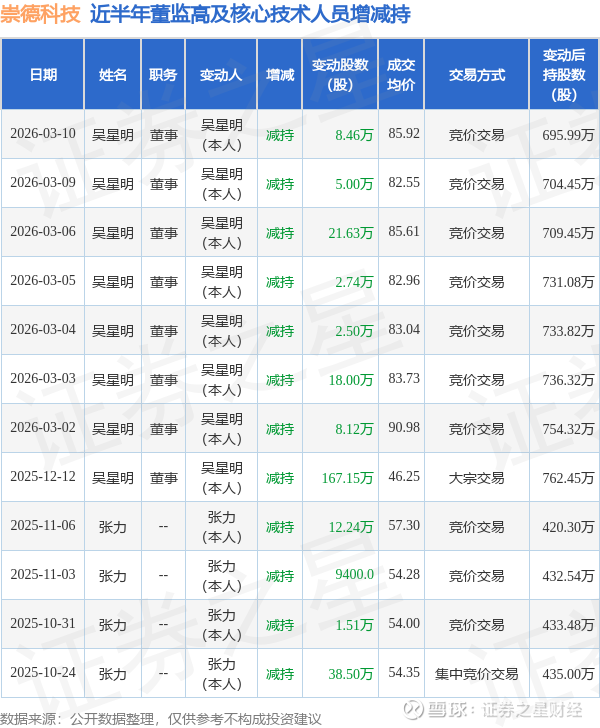Click the holdings value 754.32万
The width and height of the screenshot is (600, 728).
click(568, 429)
